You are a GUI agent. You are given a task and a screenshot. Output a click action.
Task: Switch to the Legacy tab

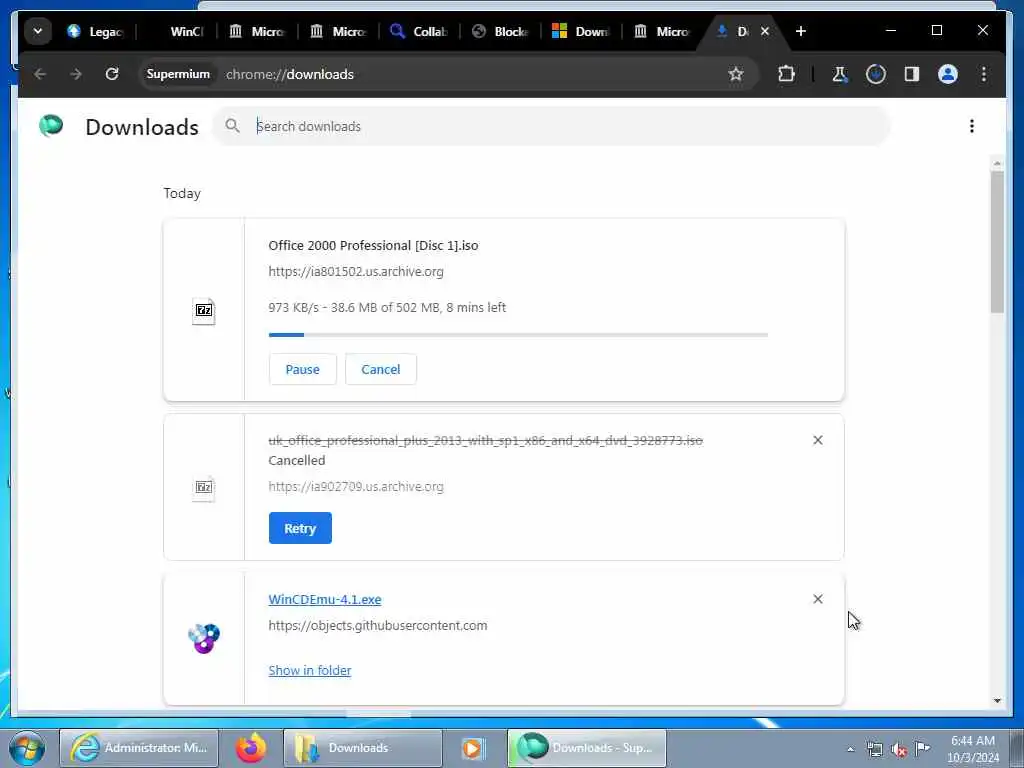point(95,31)
